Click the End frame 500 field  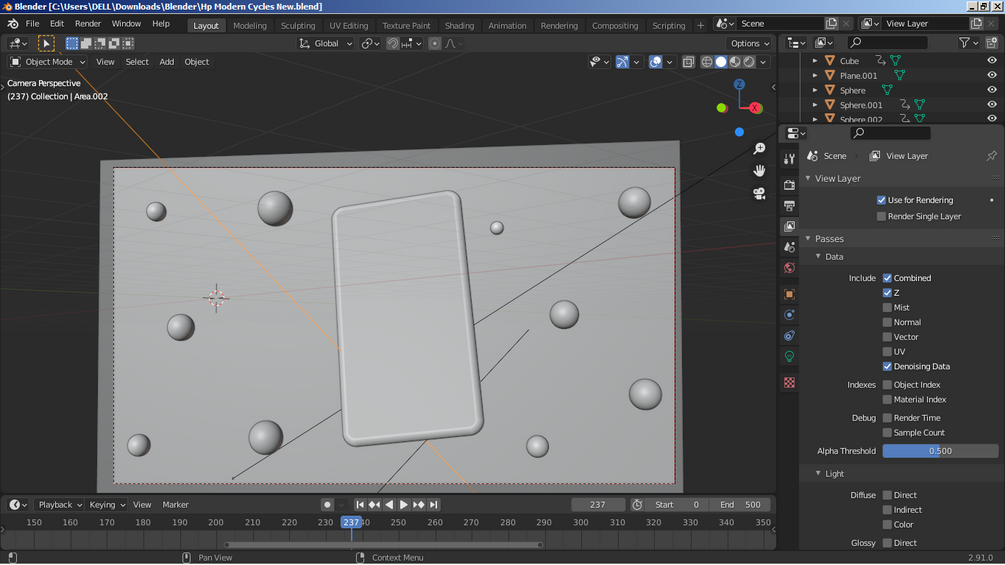coord(740,505)
